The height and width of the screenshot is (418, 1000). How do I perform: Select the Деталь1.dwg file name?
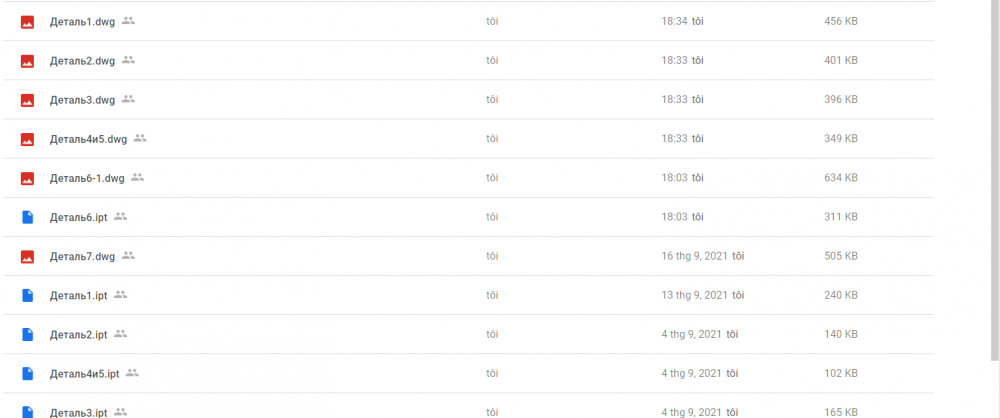coord(82,22)
